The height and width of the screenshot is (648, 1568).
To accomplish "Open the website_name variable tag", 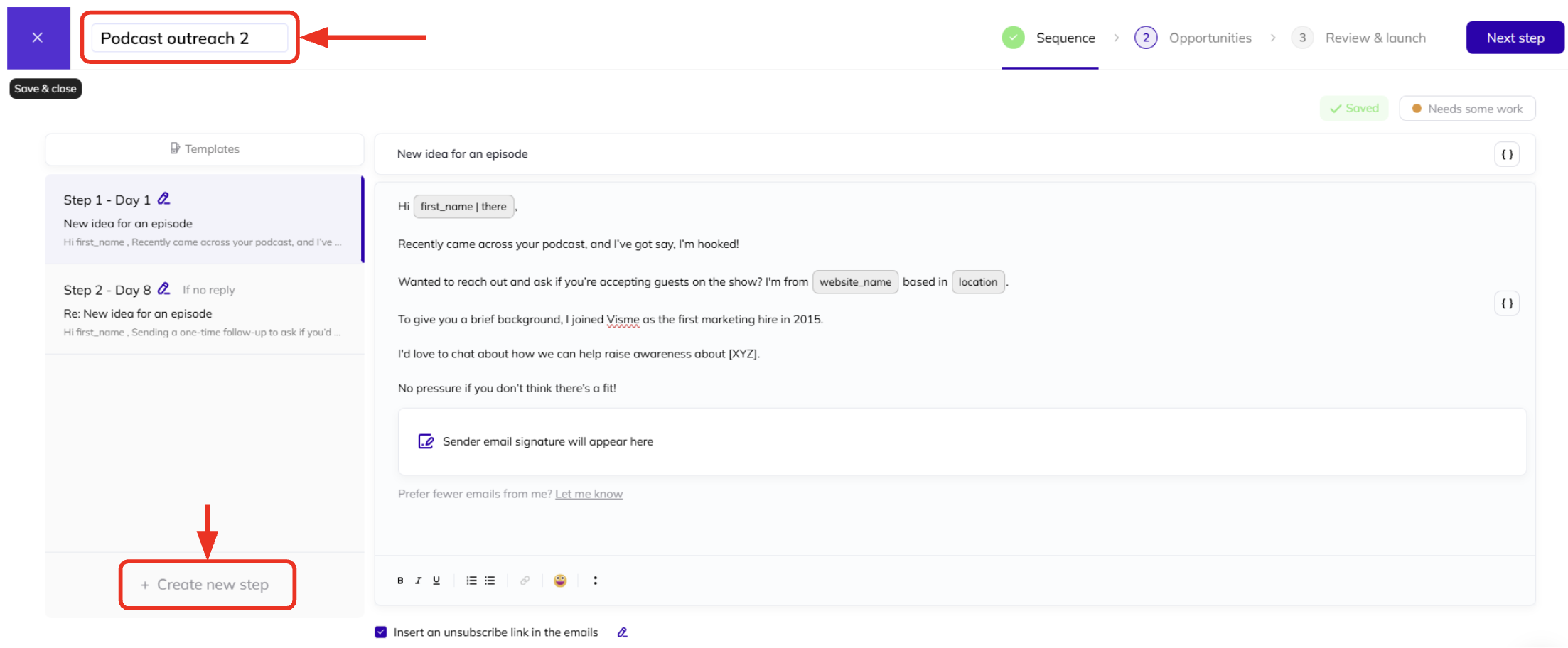I will point(855,281).
